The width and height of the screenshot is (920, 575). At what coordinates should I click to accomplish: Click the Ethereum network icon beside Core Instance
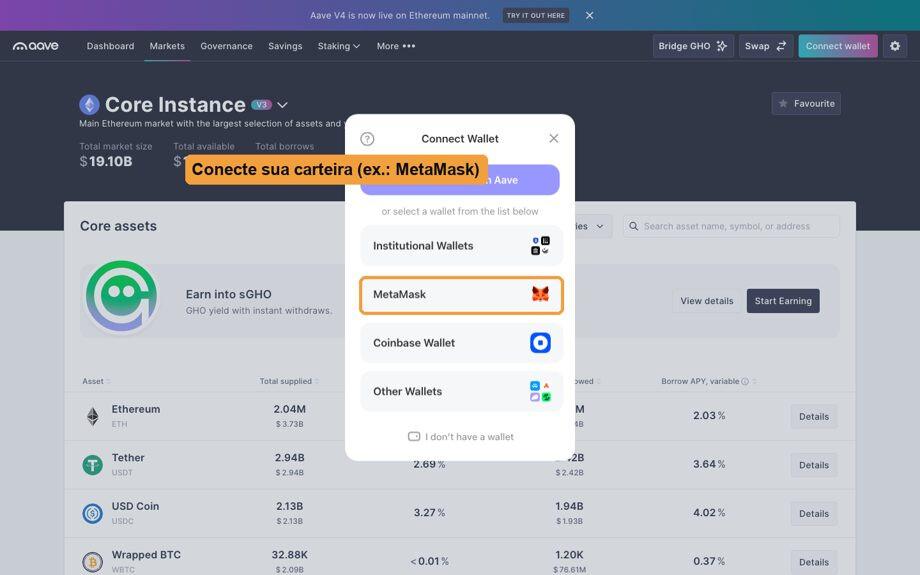pyautogui.click(x=89, y=104)
